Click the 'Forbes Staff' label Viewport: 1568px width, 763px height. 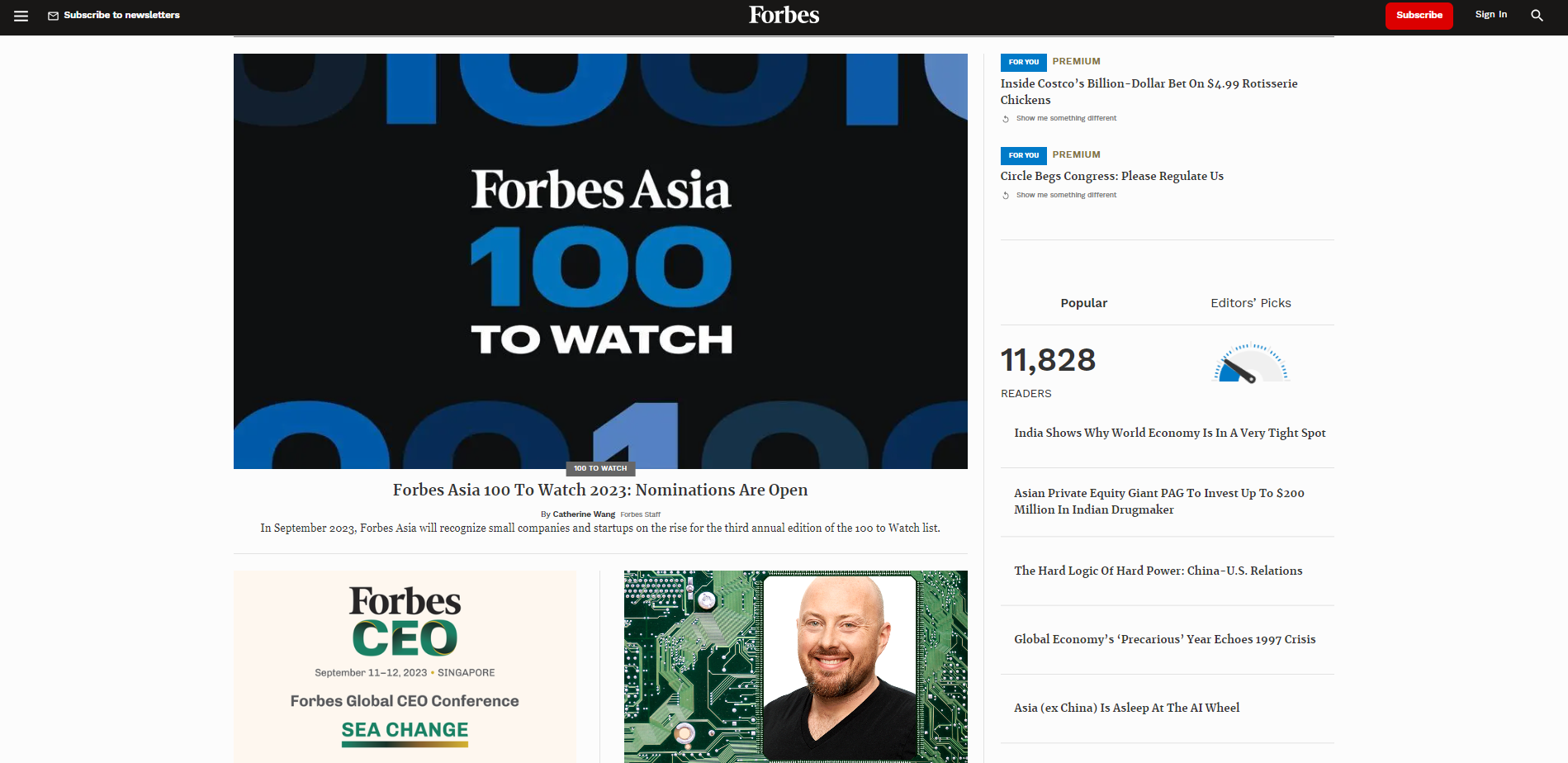pyautogui.click(x=640, y=514)
